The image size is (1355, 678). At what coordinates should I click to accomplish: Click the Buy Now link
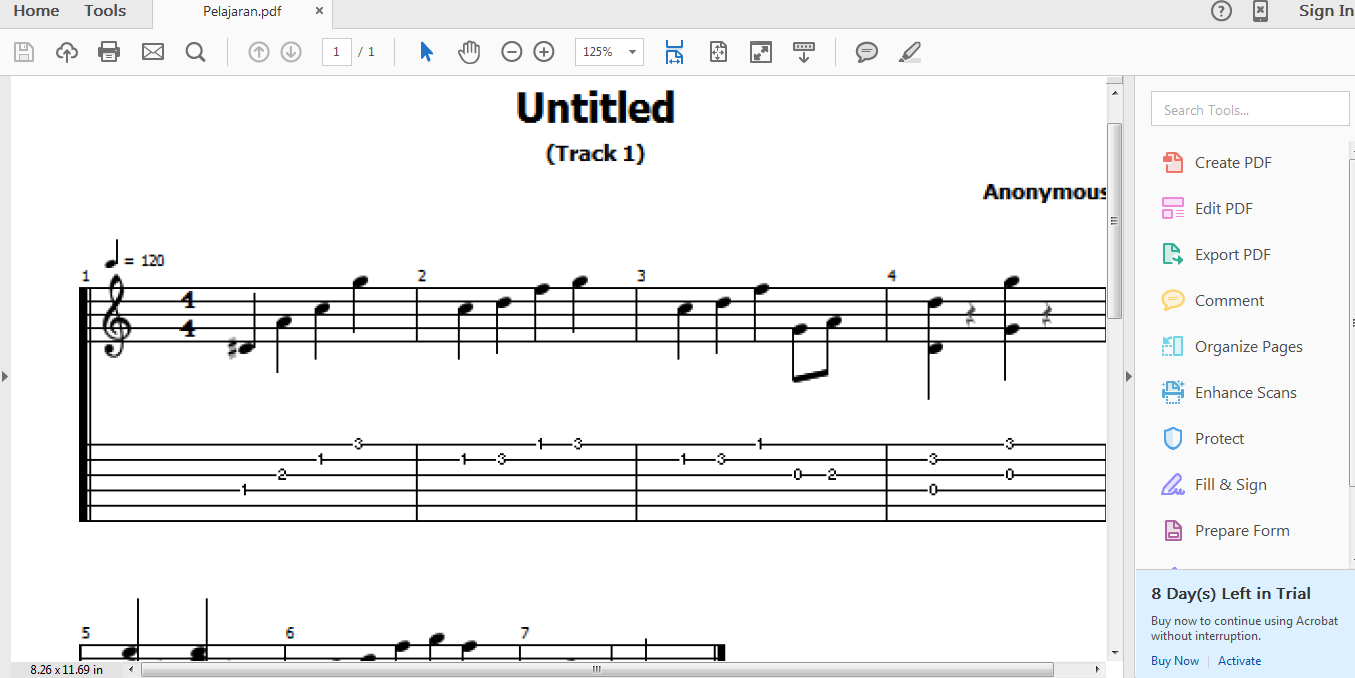point(1175,661)
